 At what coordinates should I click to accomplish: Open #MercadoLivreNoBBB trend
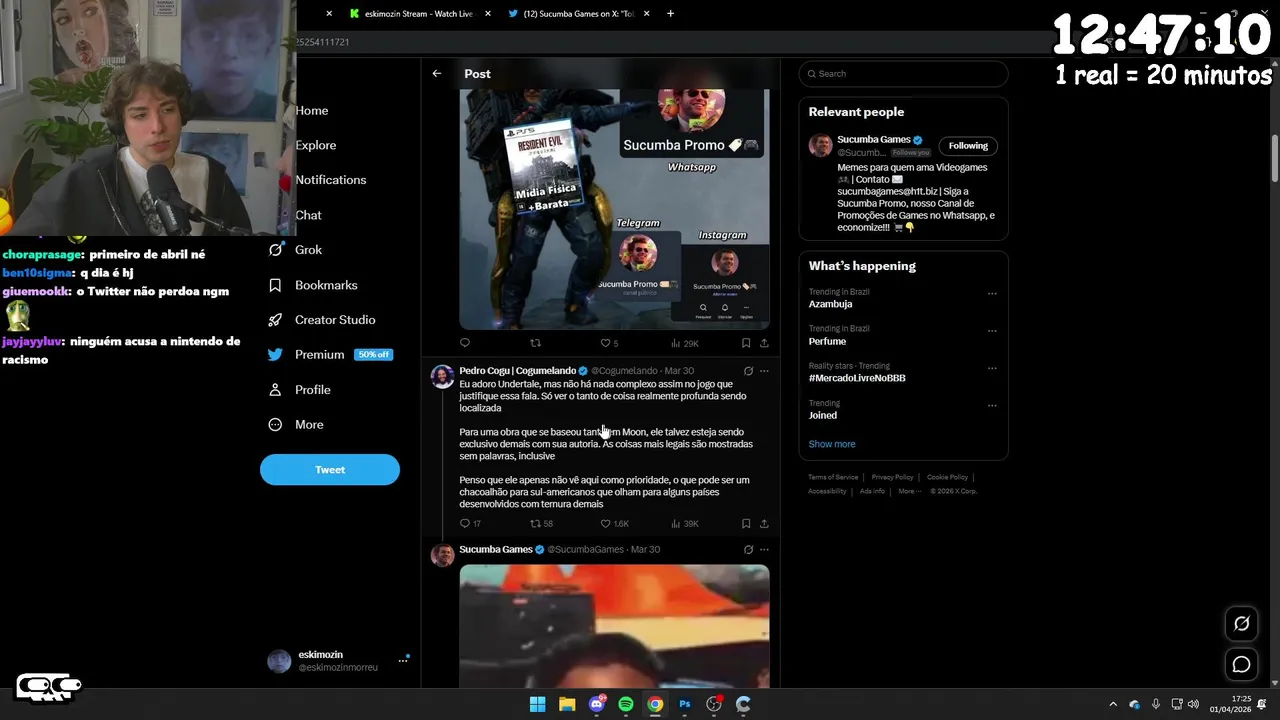[857, 378]
